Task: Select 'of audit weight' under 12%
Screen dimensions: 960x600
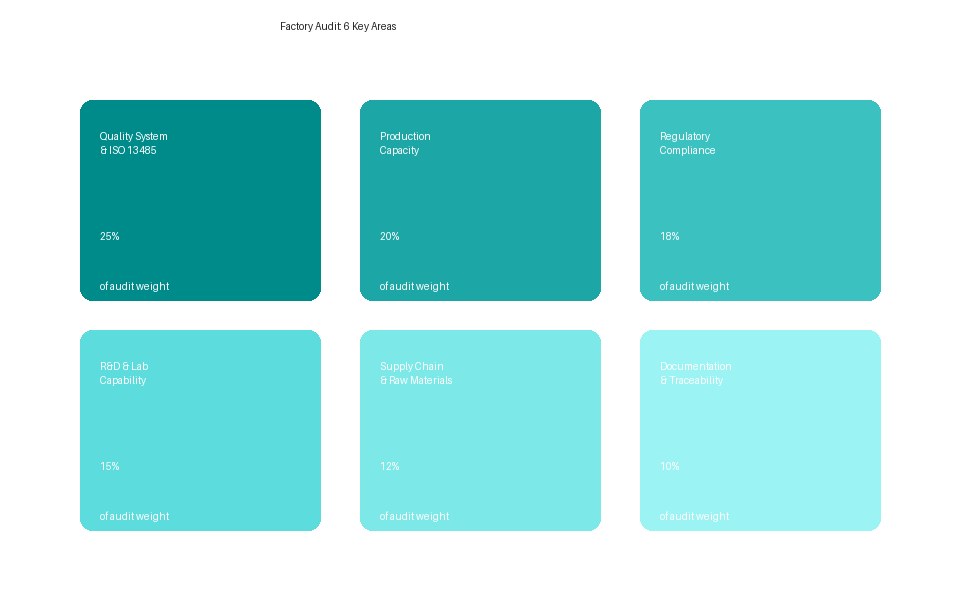Action: [414, 517]
